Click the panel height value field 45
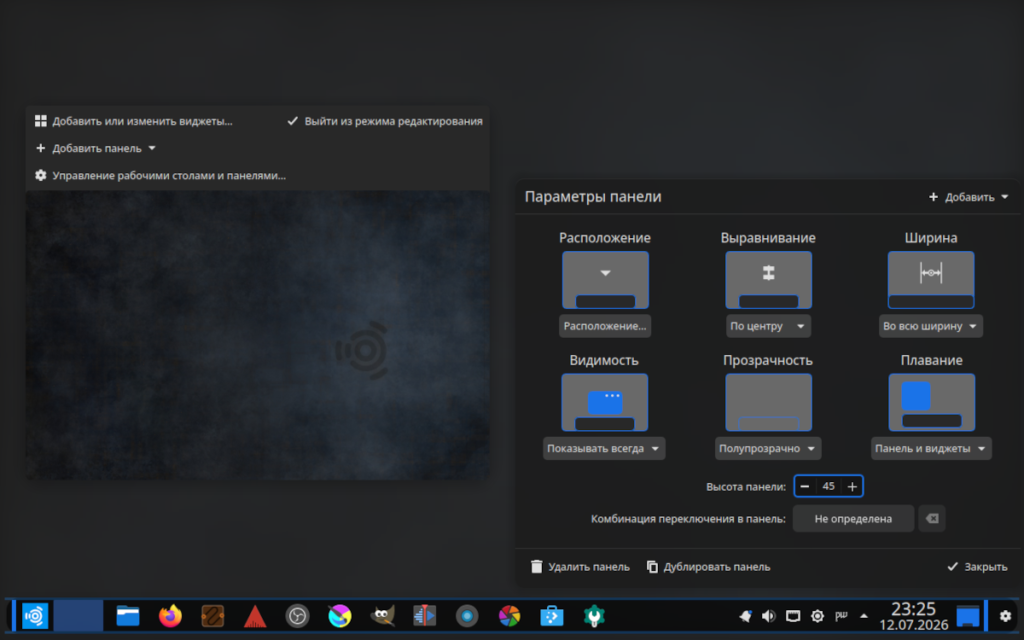Viewport: 1024px width, 640px height. point(829,487)
